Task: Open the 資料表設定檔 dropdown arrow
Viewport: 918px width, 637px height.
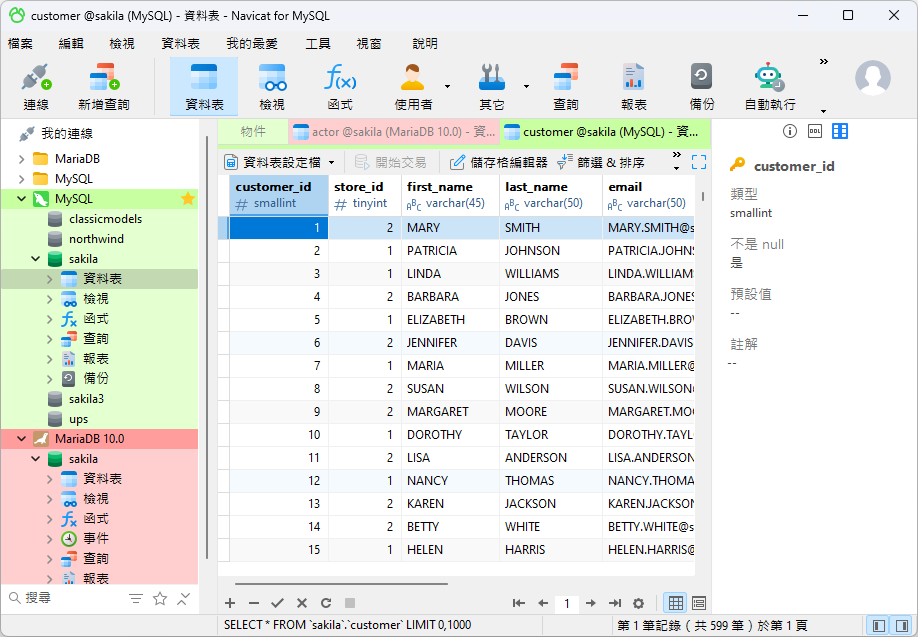Action: (332, 162)
